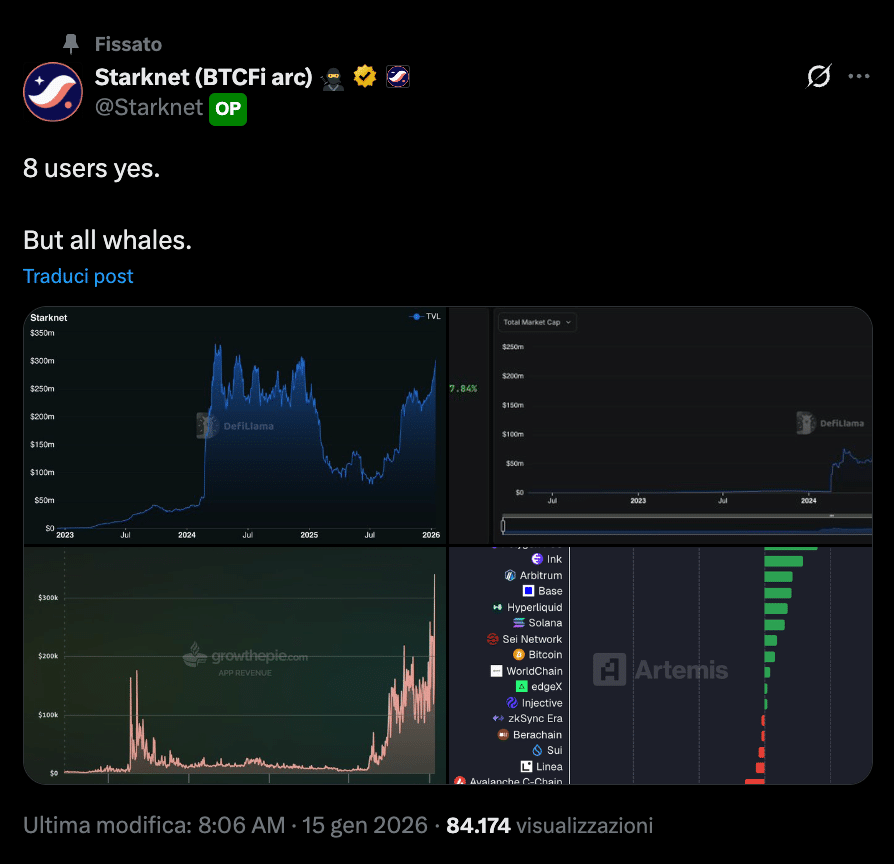This screenshot has width=894, height=864.
Task: Click the WorldChain chain icon
Action: [x=497, y=671]
